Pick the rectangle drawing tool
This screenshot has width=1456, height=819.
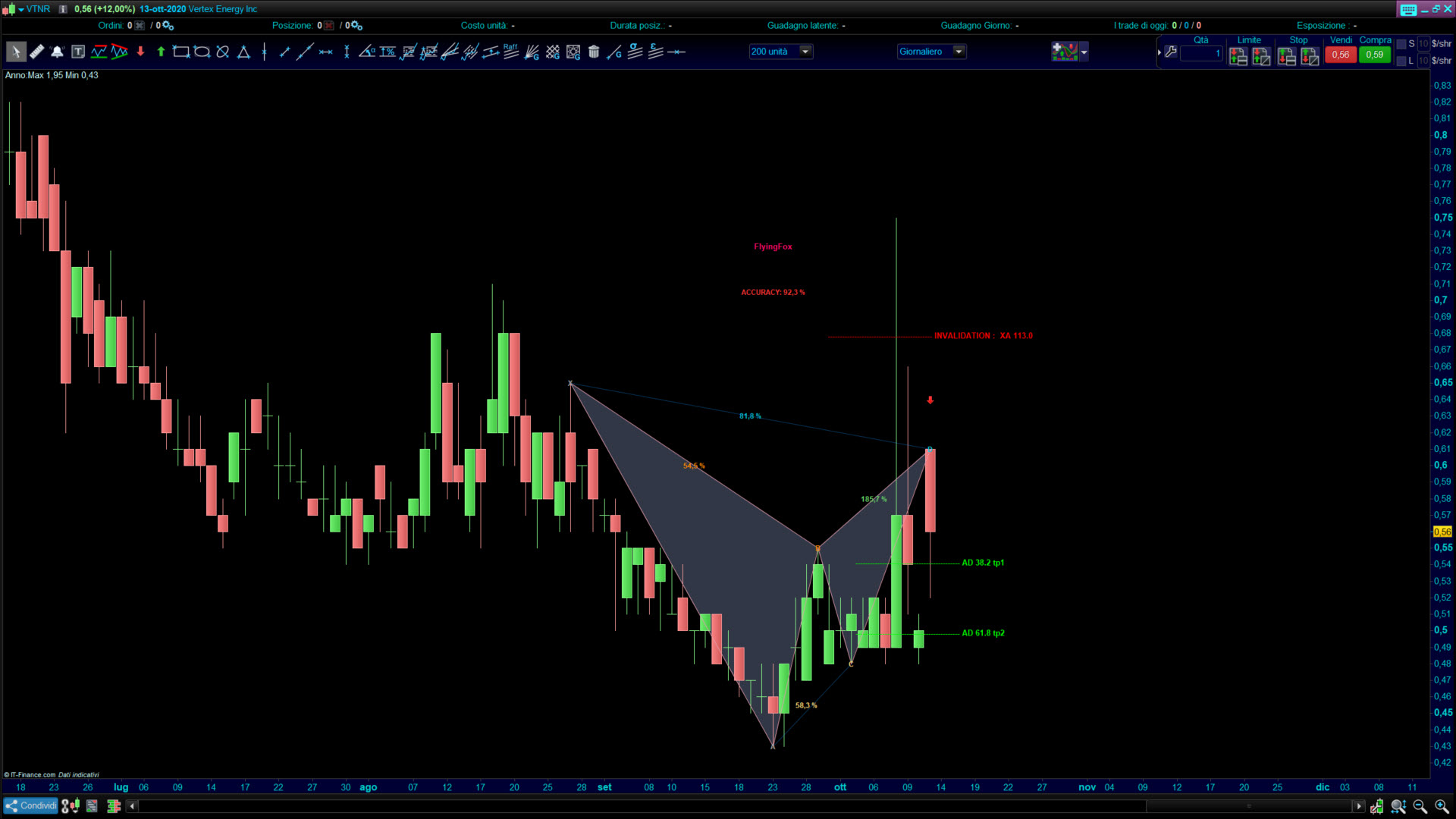point(180,52)
